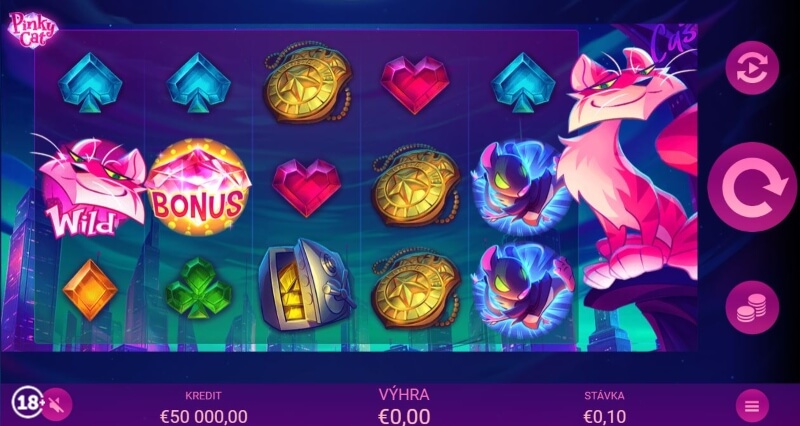Open the coin stack bet settings
800x426 pixels.
tap(752, 307)
